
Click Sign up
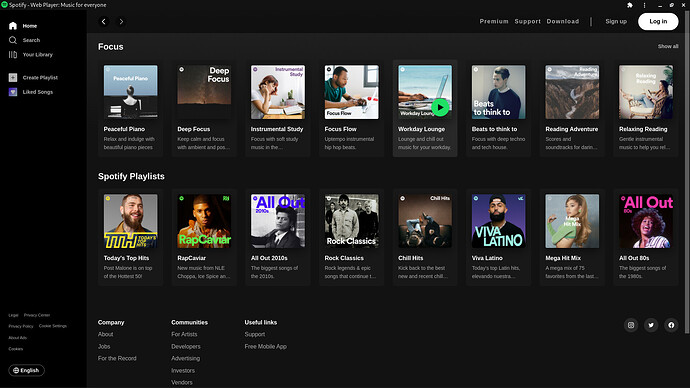(x=616, y=21)
